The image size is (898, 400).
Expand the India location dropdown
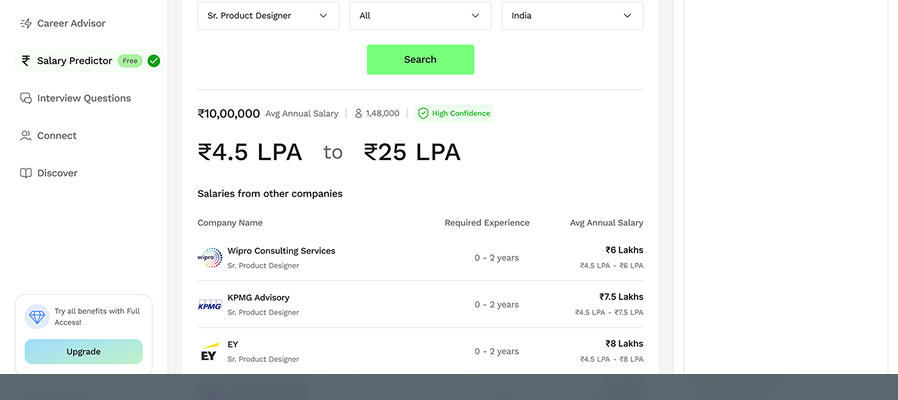coord(572,15)
